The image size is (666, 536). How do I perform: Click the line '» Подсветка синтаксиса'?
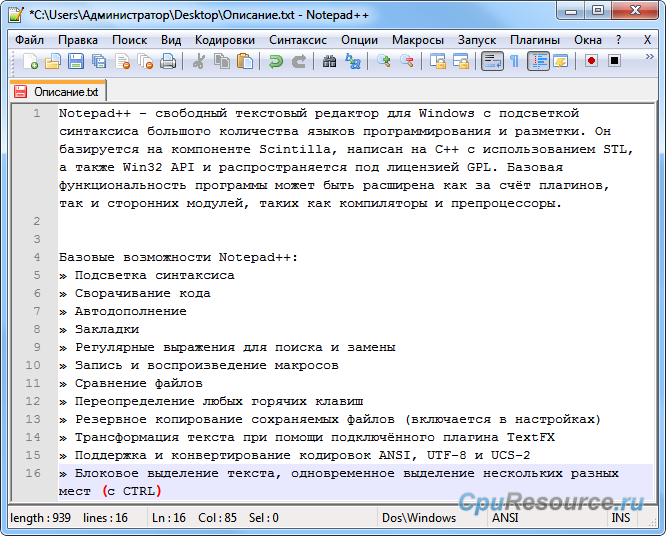point(147,276)
